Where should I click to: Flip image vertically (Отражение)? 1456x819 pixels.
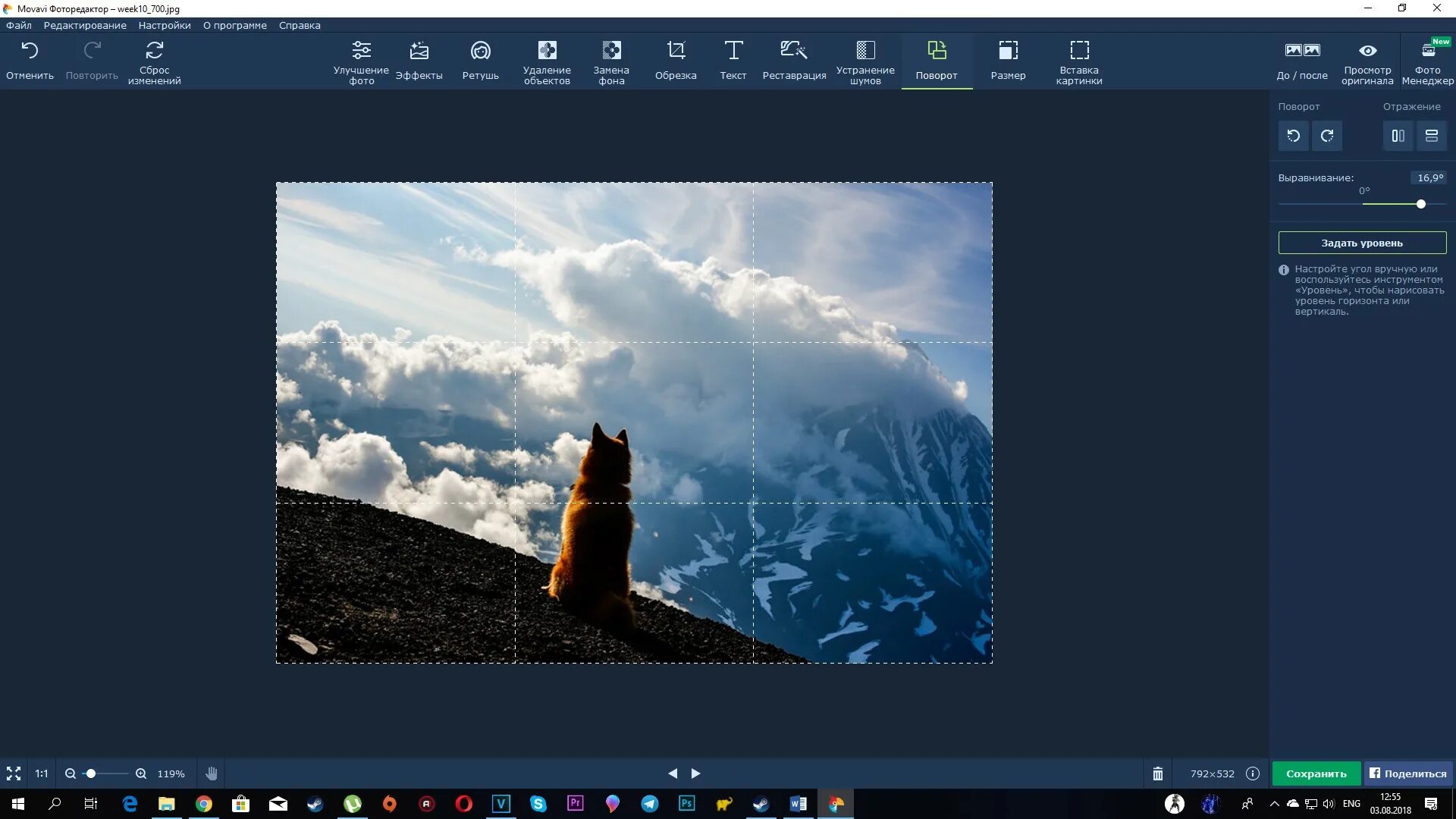[x=1432, y=136]
